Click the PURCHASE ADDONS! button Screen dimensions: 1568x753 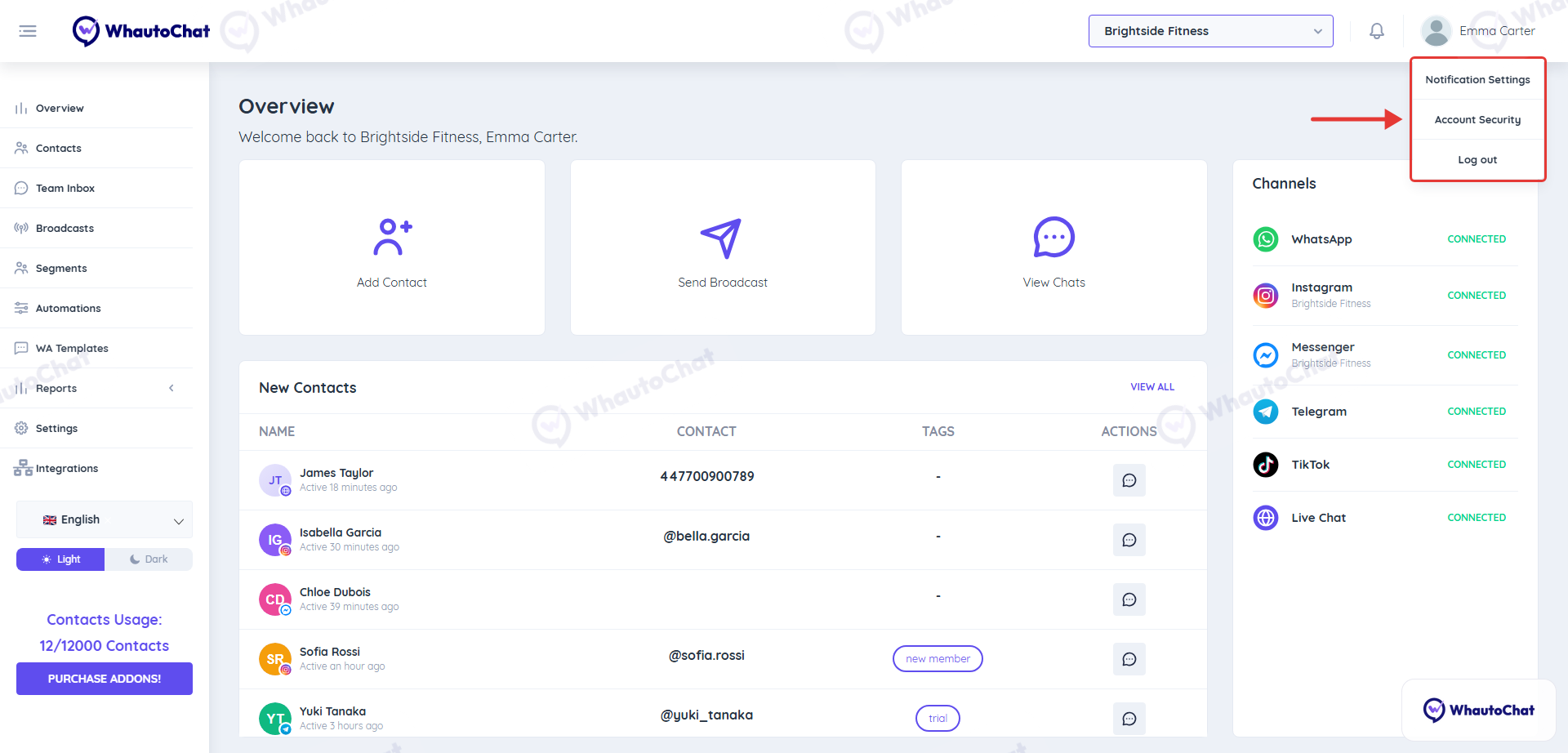click(x=105, y=679)
